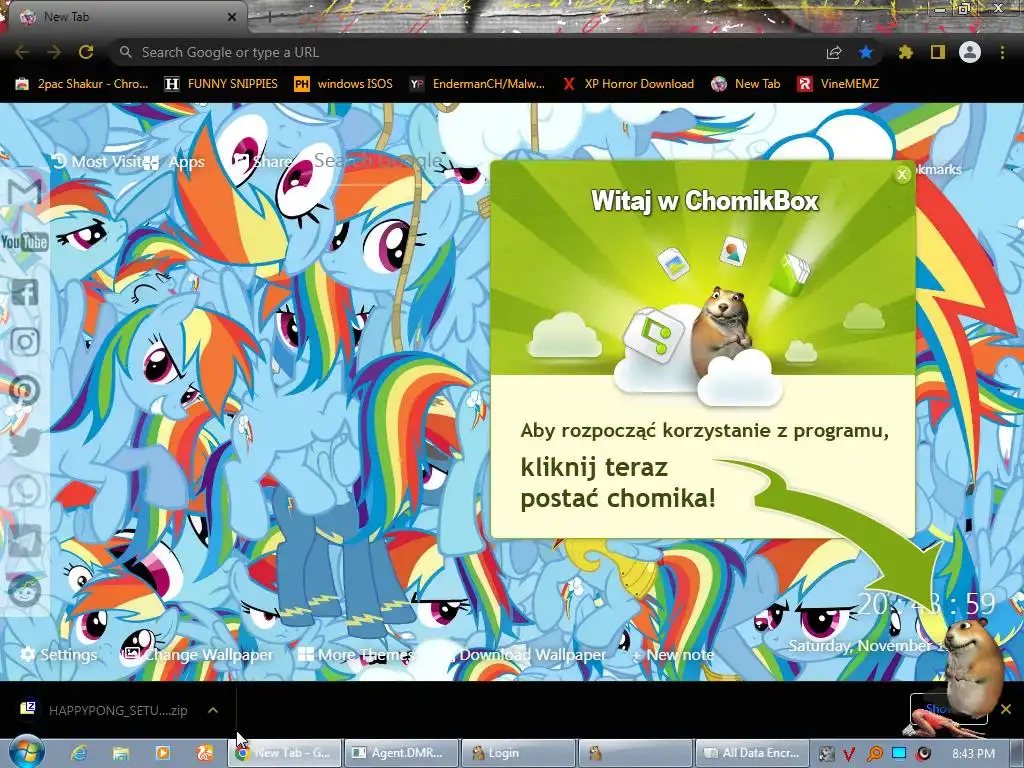This screenshot has height=768, width=1024.
Task: Open the Twitter sidebar shortcut
Action: [25, 441]
